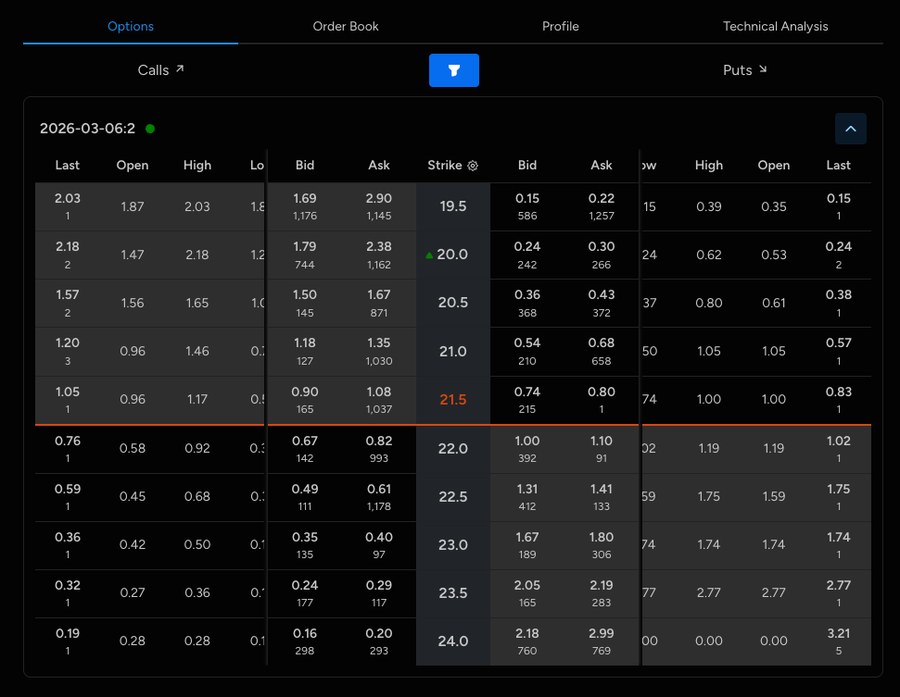Viewport: 900px width, 697px height.
Task: Click call bid 1.69 at strike 19.5
Action: [x=305, y=199]
